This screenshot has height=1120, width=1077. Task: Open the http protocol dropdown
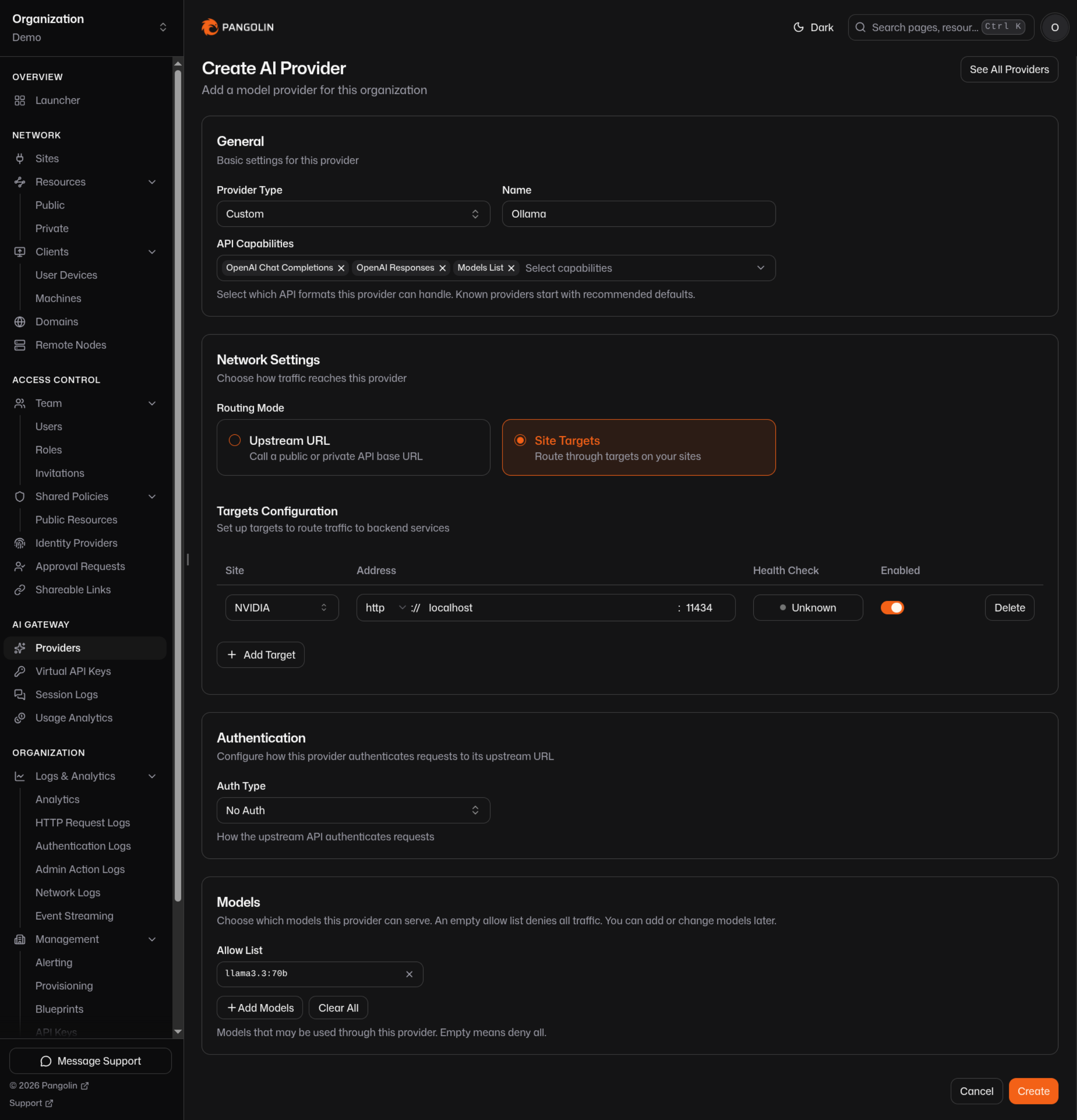coord(386,607)
